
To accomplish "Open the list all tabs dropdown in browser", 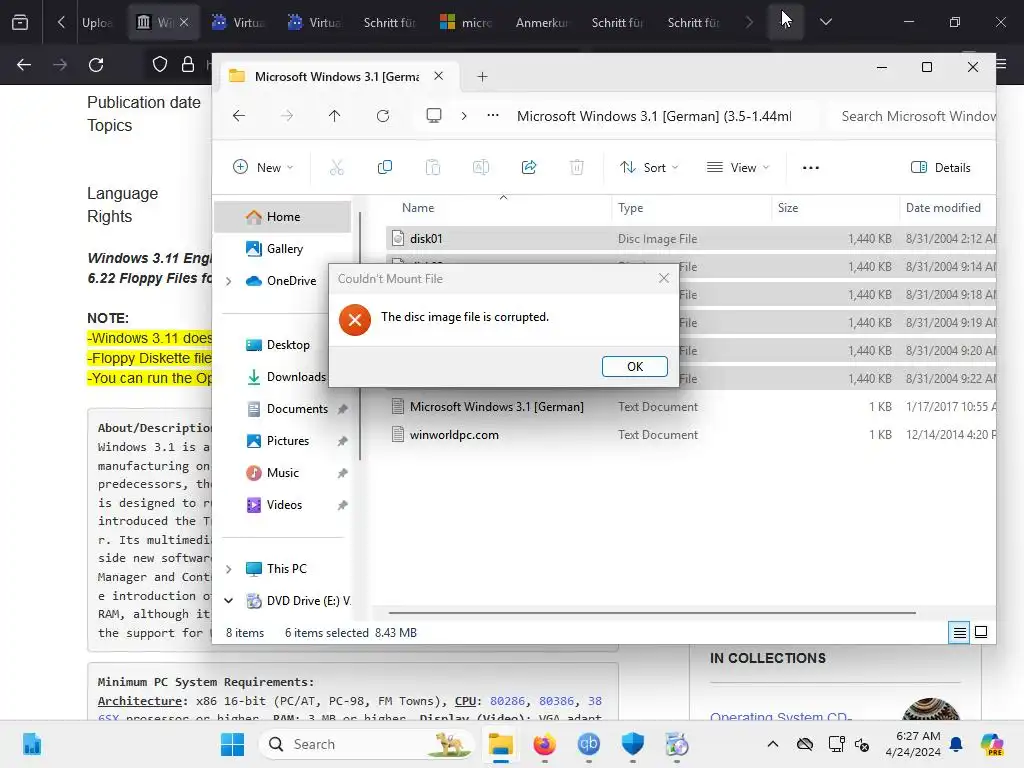I will pos(825,22).
